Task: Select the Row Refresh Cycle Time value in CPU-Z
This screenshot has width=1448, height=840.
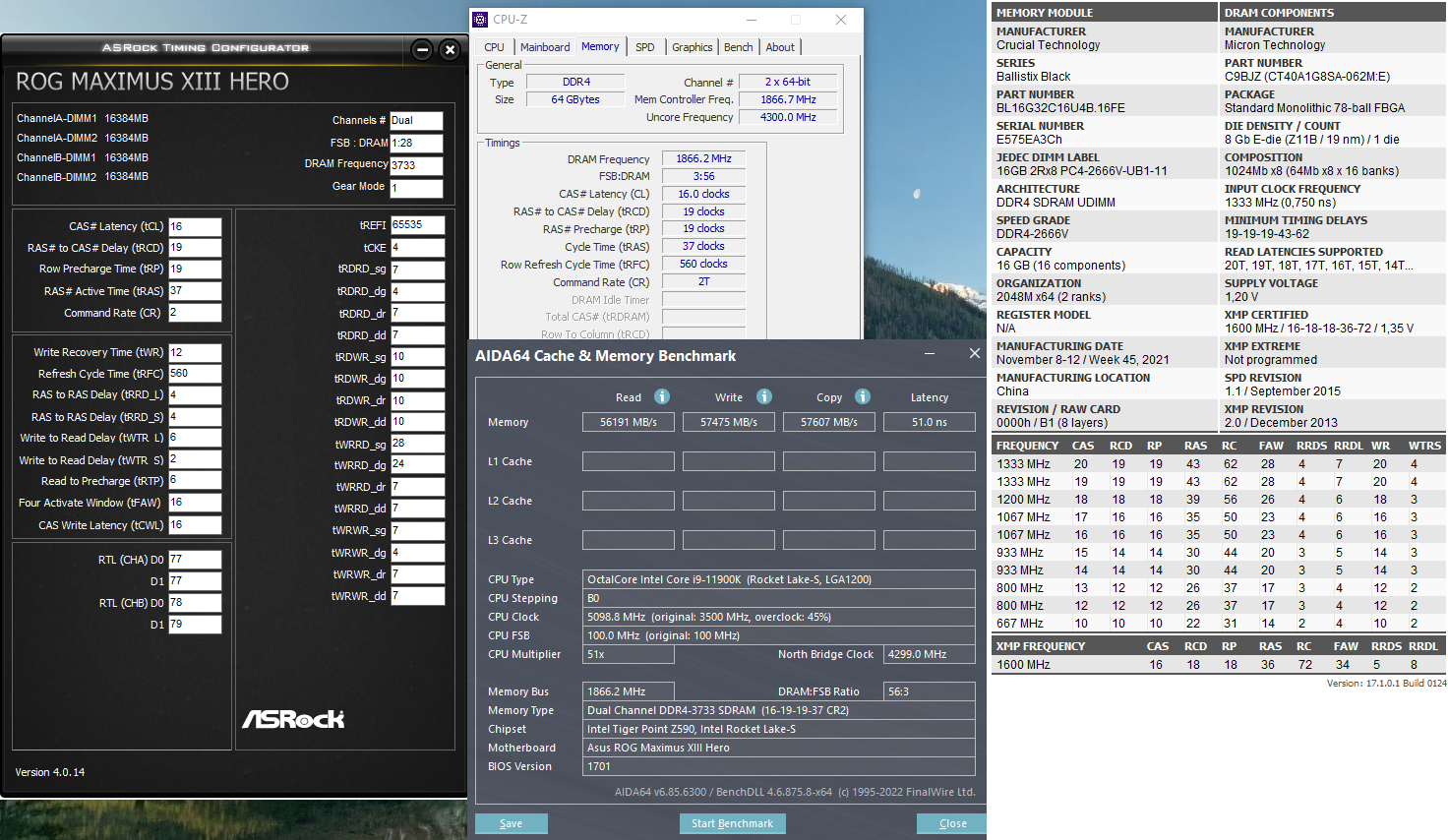Action: click(704, 264)
